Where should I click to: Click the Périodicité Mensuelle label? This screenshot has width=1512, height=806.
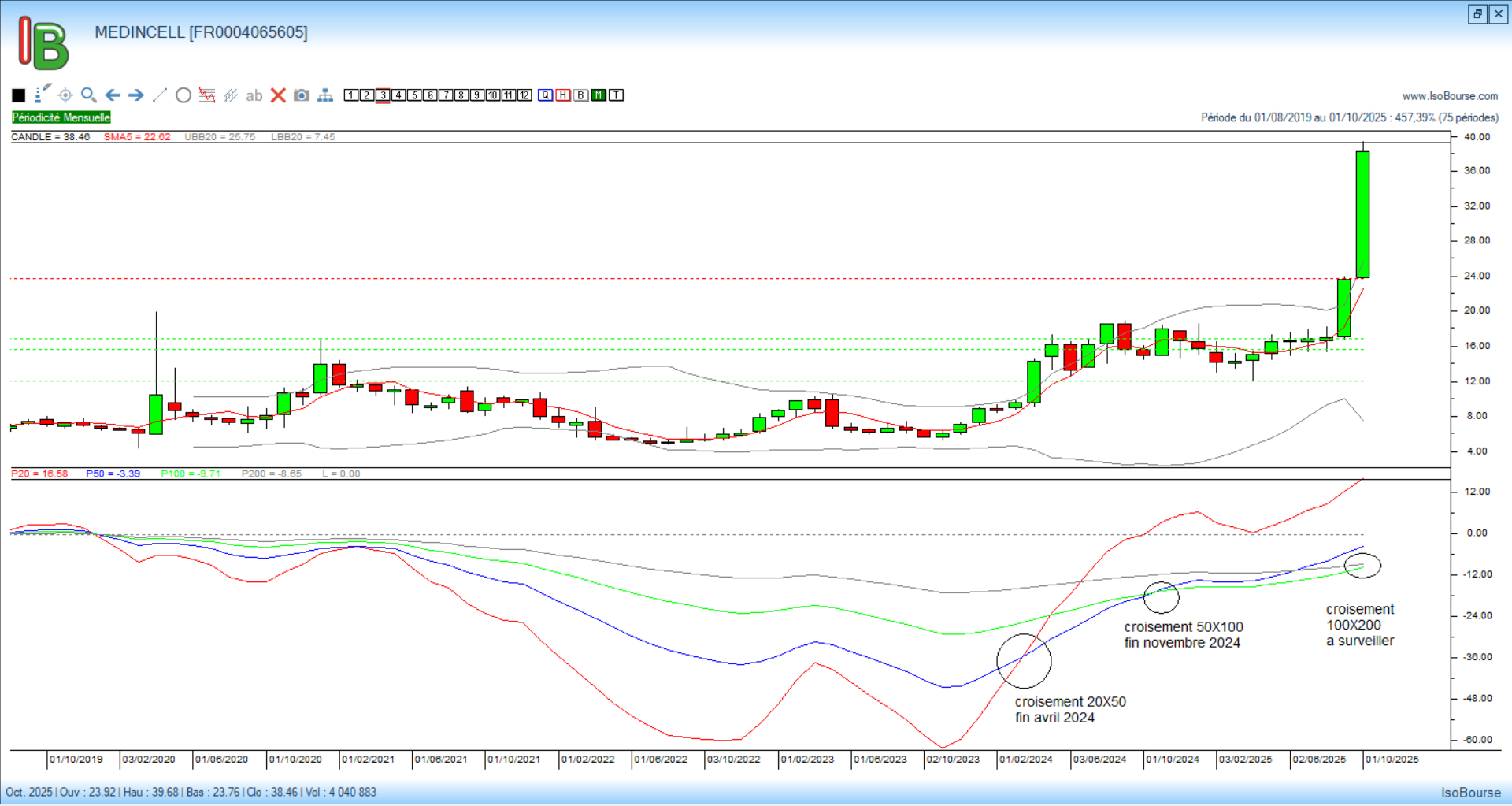[x=61, y=117]
